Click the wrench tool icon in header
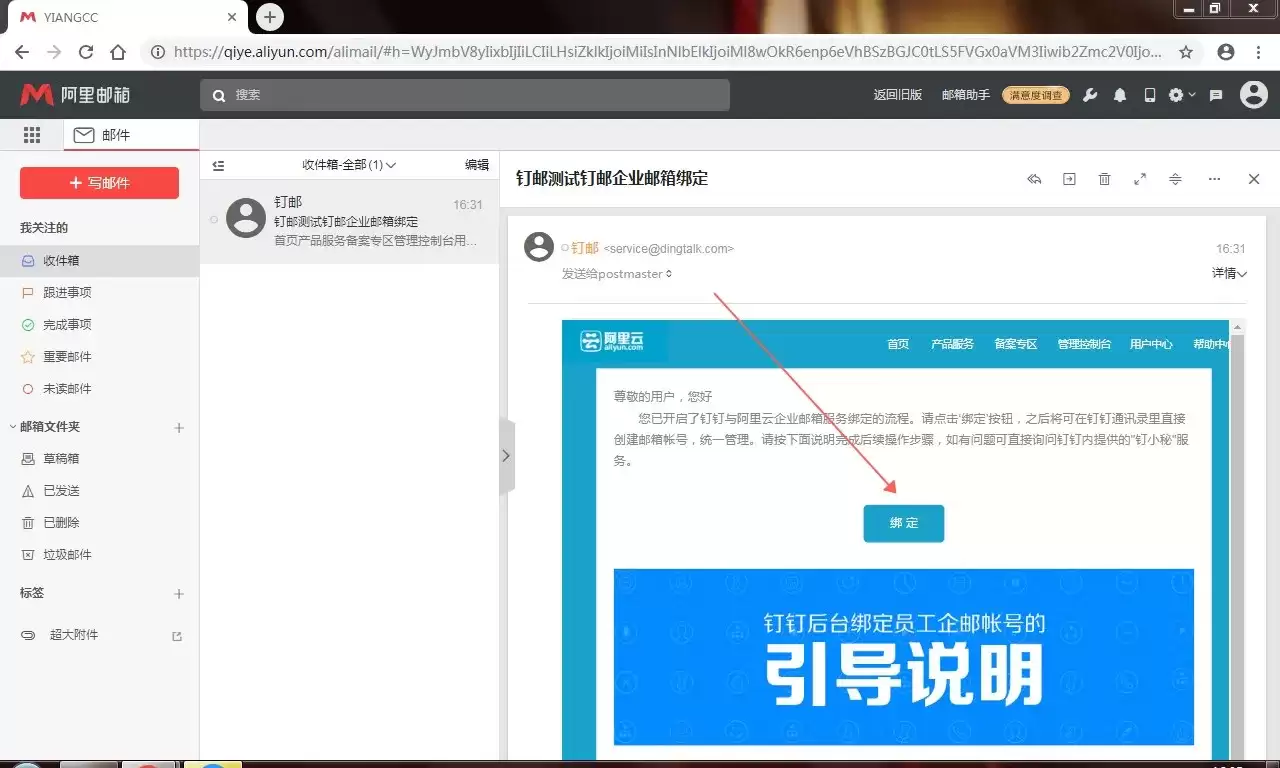Viewport: 1280px width, 768px height. pyautogui.click(x=1090, y=95)
